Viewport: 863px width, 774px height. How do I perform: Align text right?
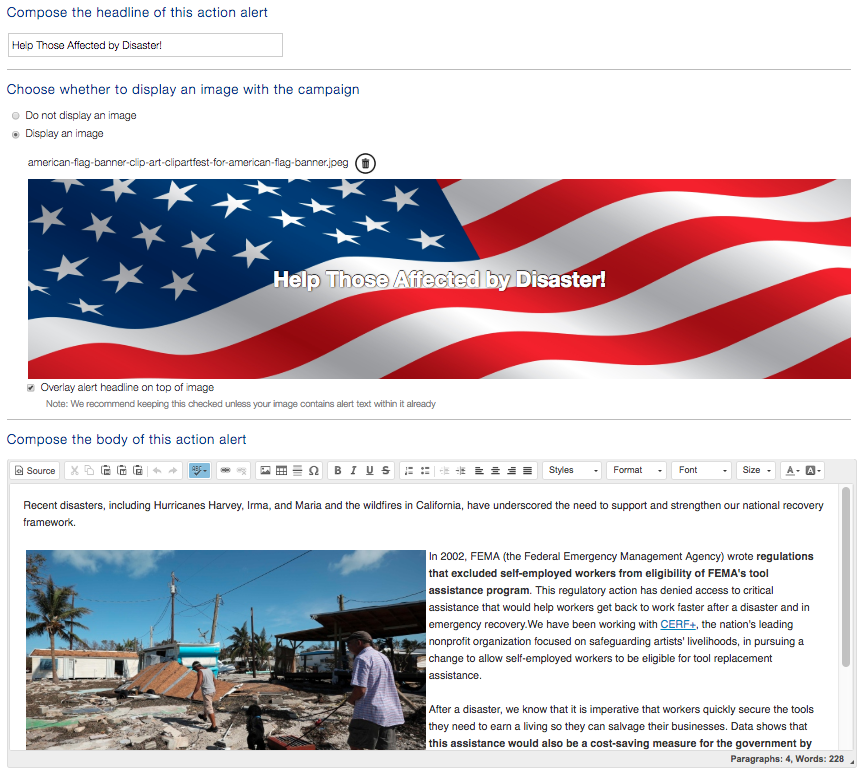click(511, 471)
